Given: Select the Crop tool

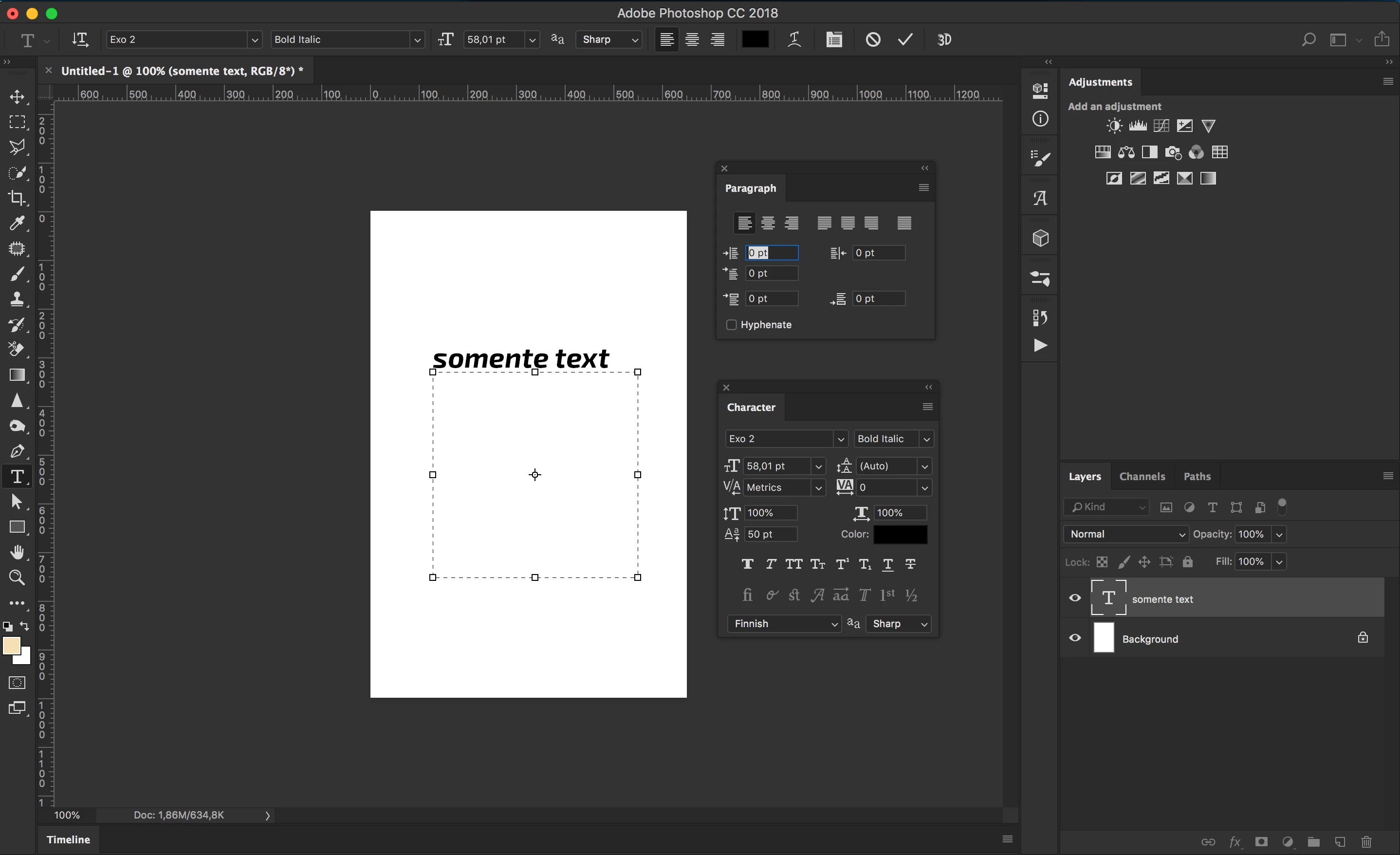Looking at the screenshot, I should coord(17,198).
